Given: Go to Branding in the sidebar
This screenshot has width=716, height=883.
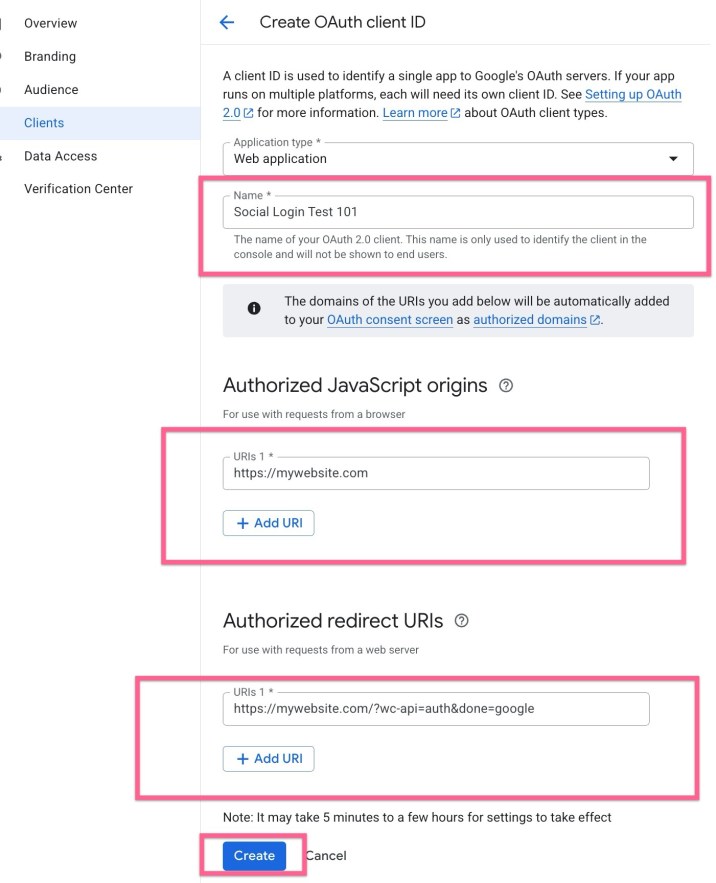Looking at the screenshot, I should point(50,56).
